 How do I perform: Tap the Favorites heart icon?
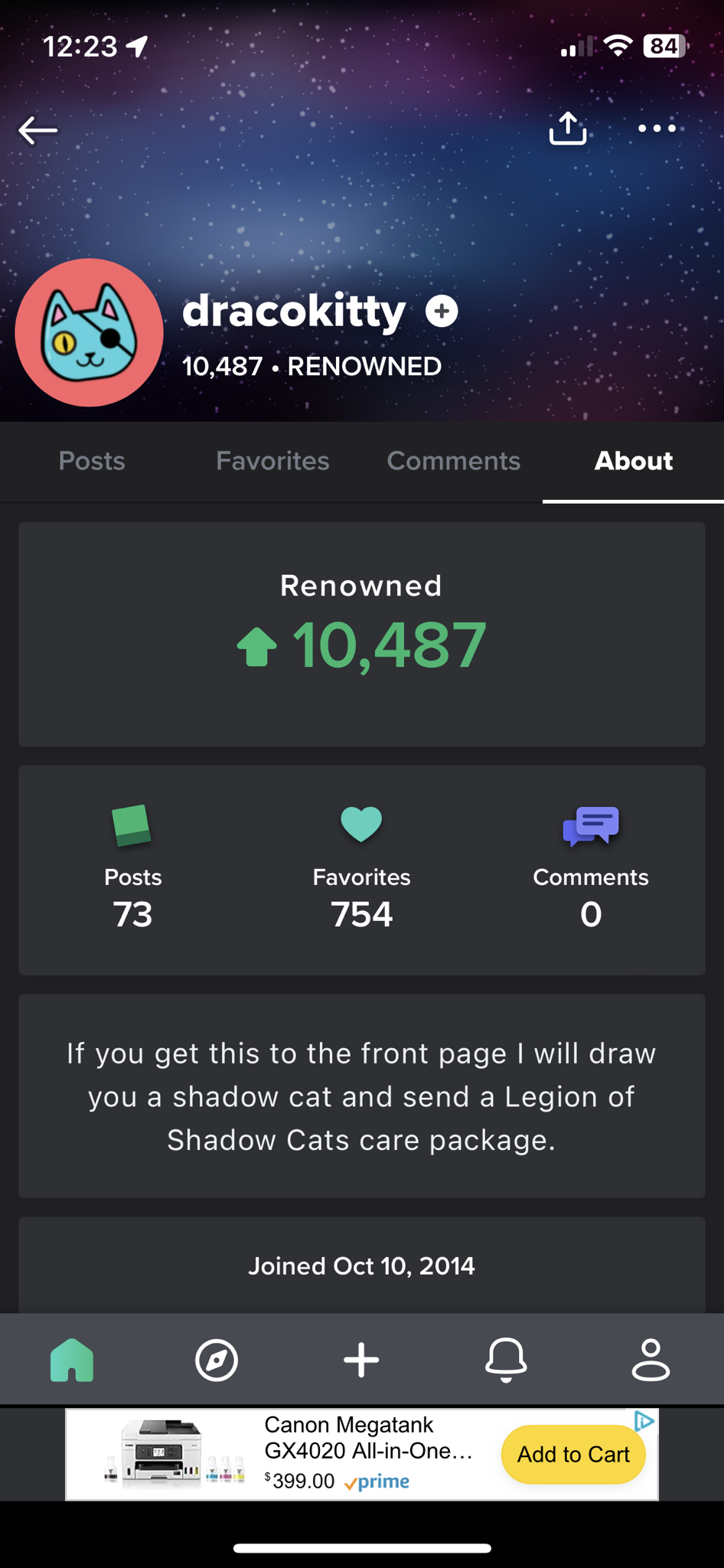click(361, 825)
